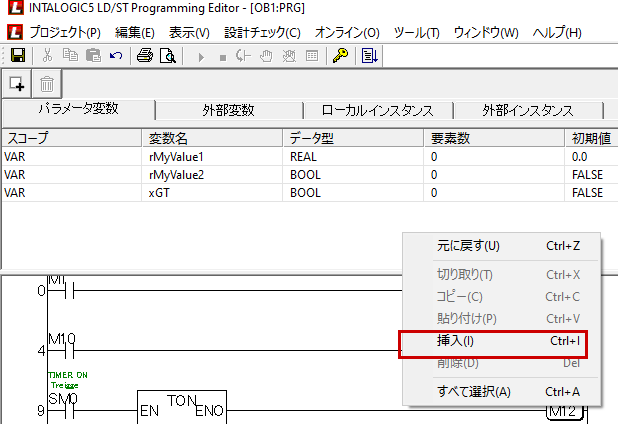Click the blue download-list icon right of key
The image size is (618, 424).
click(369, 56)
